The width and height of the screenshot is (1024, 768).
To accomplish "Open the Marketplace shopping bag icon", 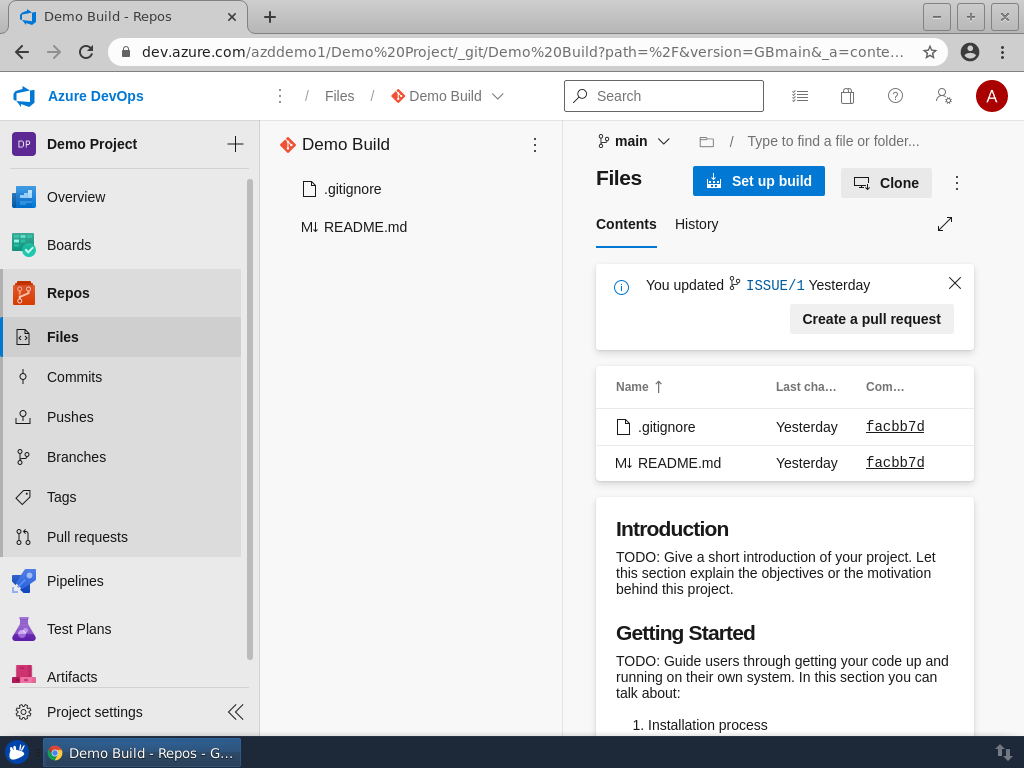I will click(847, 96).
